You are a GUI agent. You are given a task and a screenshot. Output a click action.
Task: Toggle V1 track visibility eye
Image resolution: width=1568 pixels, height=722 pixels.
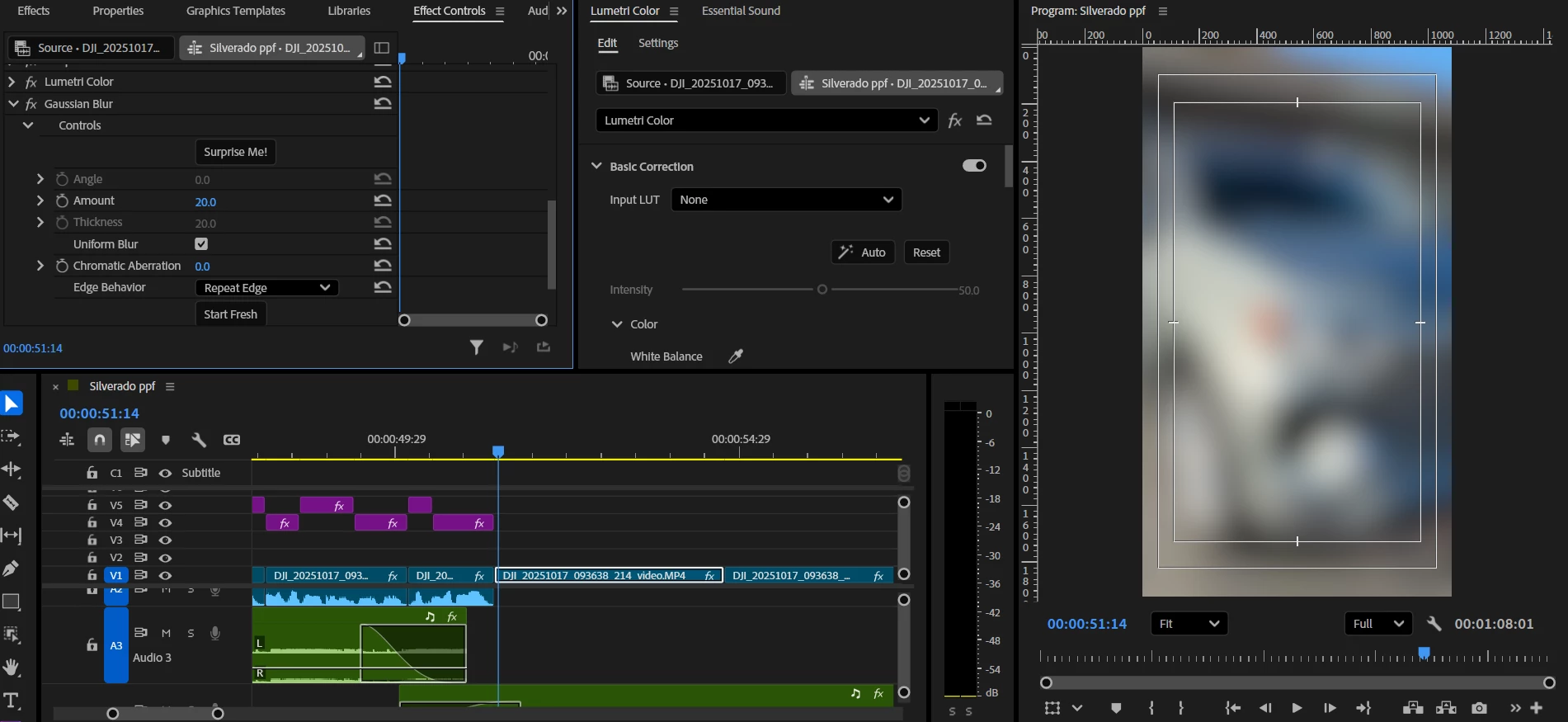(x=165, y=575)
